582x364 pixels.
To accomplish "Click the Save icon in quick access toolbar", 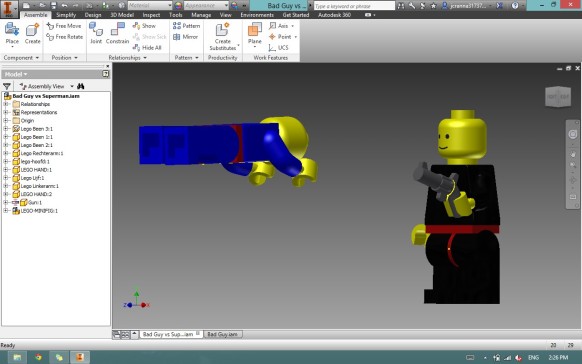I will [53, 6].
